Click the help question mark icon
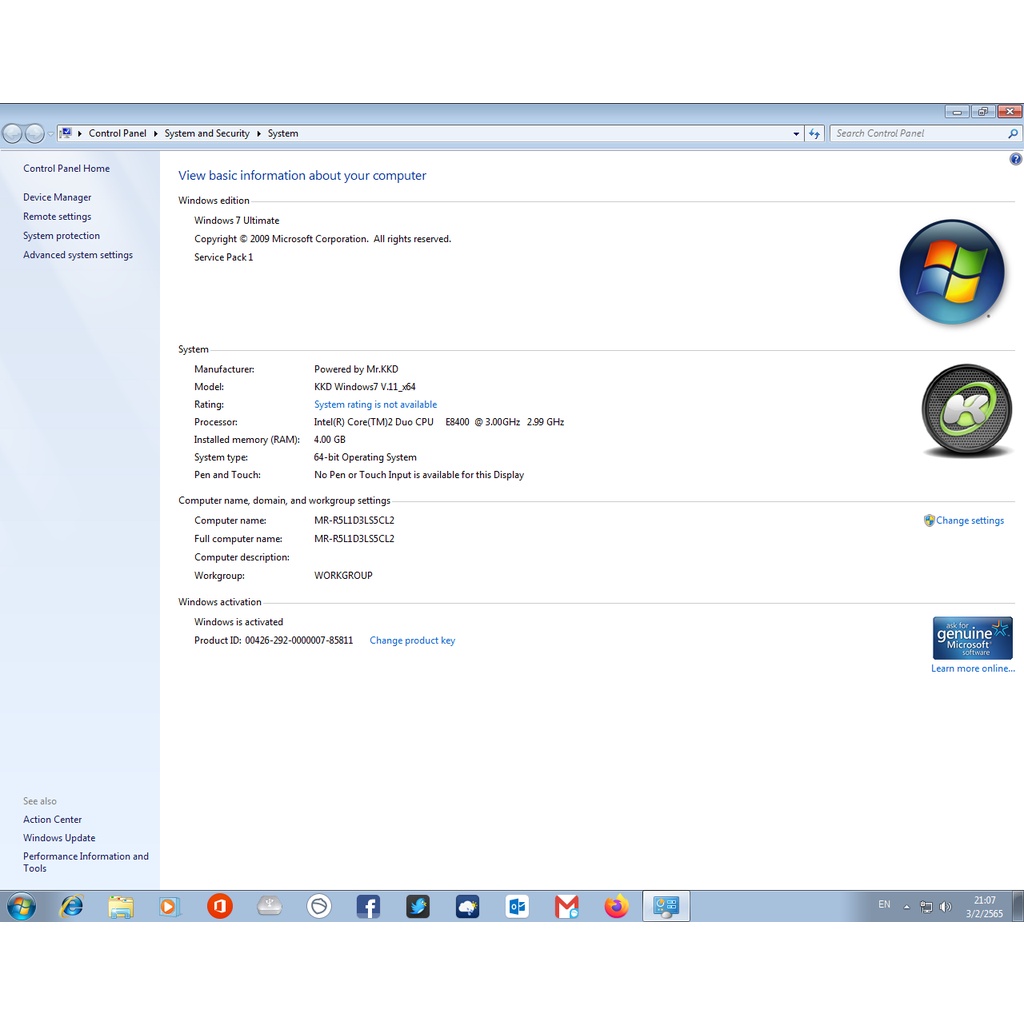 click(1016, 158)
